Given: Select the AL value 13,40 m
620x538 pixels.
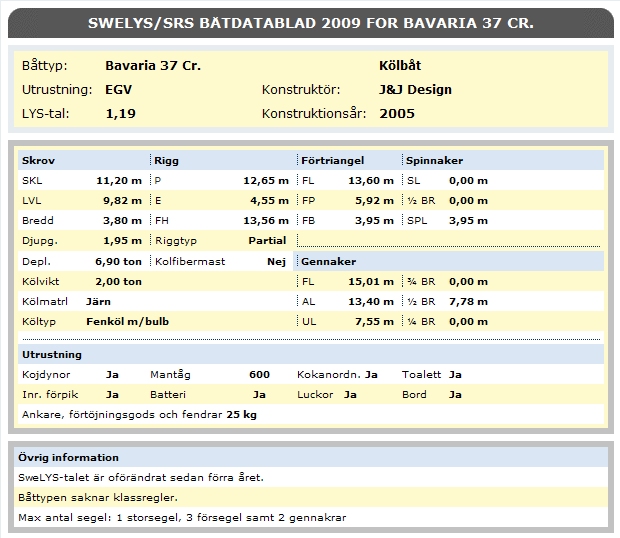Looking at the screenshot, I should pyautogui.click(x=371, y=302).
